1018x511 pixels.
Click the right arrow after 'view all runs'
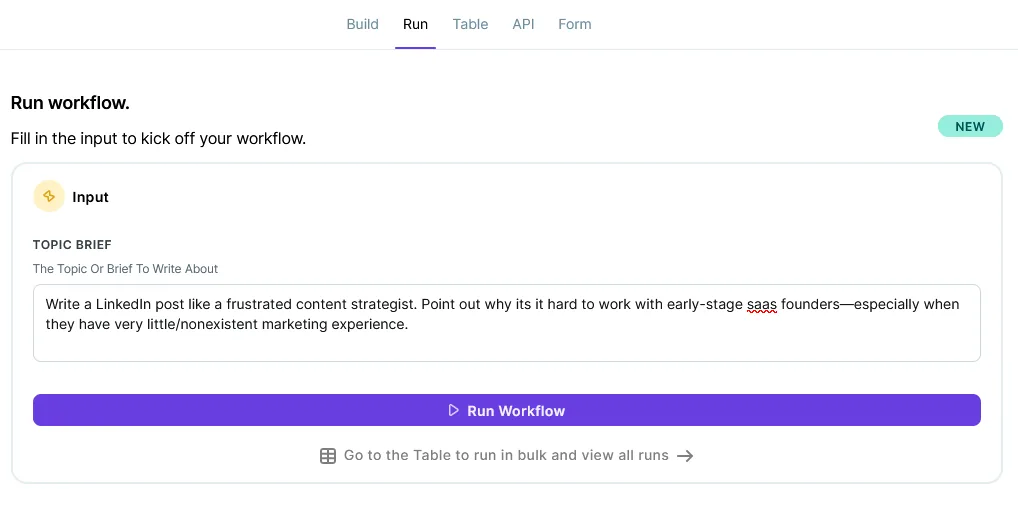click(x=685, y=456)
